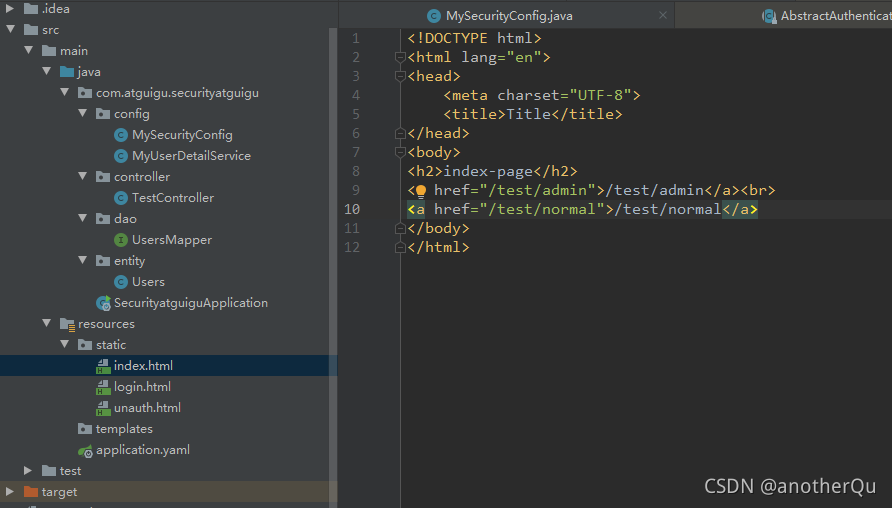The height and width of the screenshot is (508, 892).
Task: Place cursor on "UTF-8" charset value
Action: click(x=600, y=96)
